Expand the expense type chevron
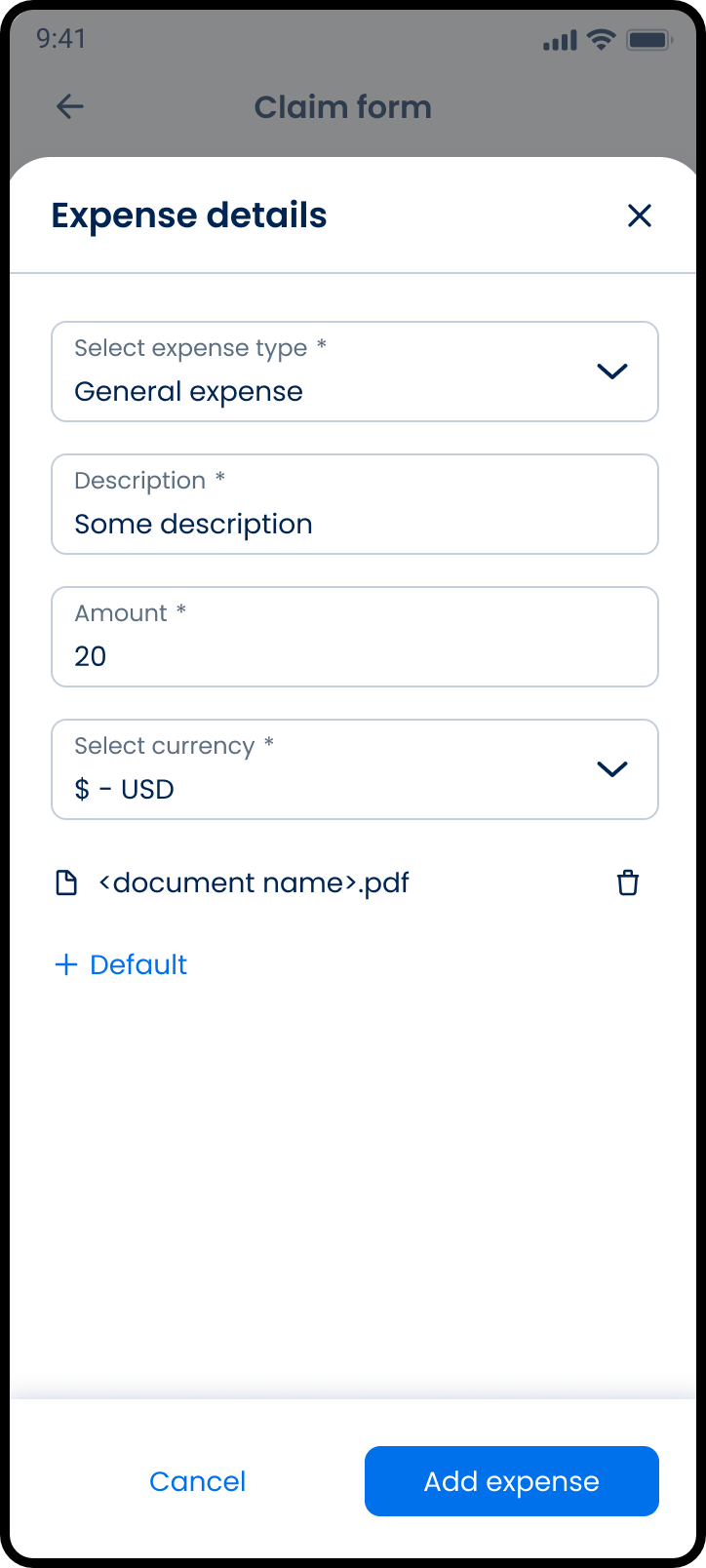 611,372
